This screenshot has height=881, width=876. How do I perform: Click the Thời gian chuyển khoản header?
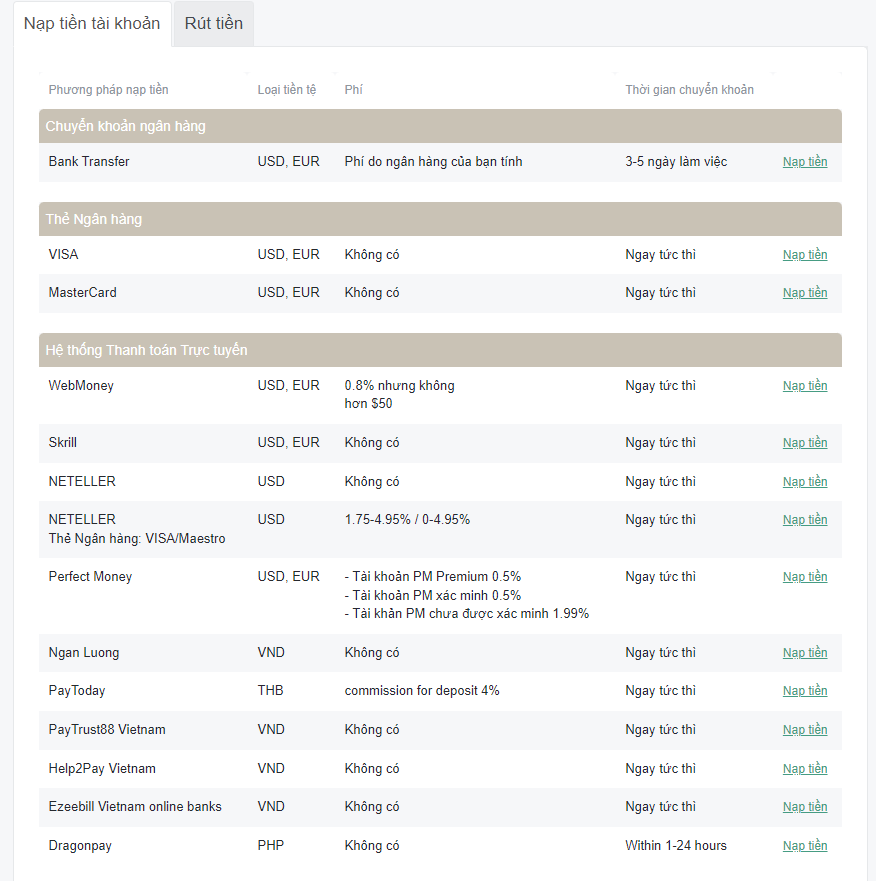[x=689, y=90]
